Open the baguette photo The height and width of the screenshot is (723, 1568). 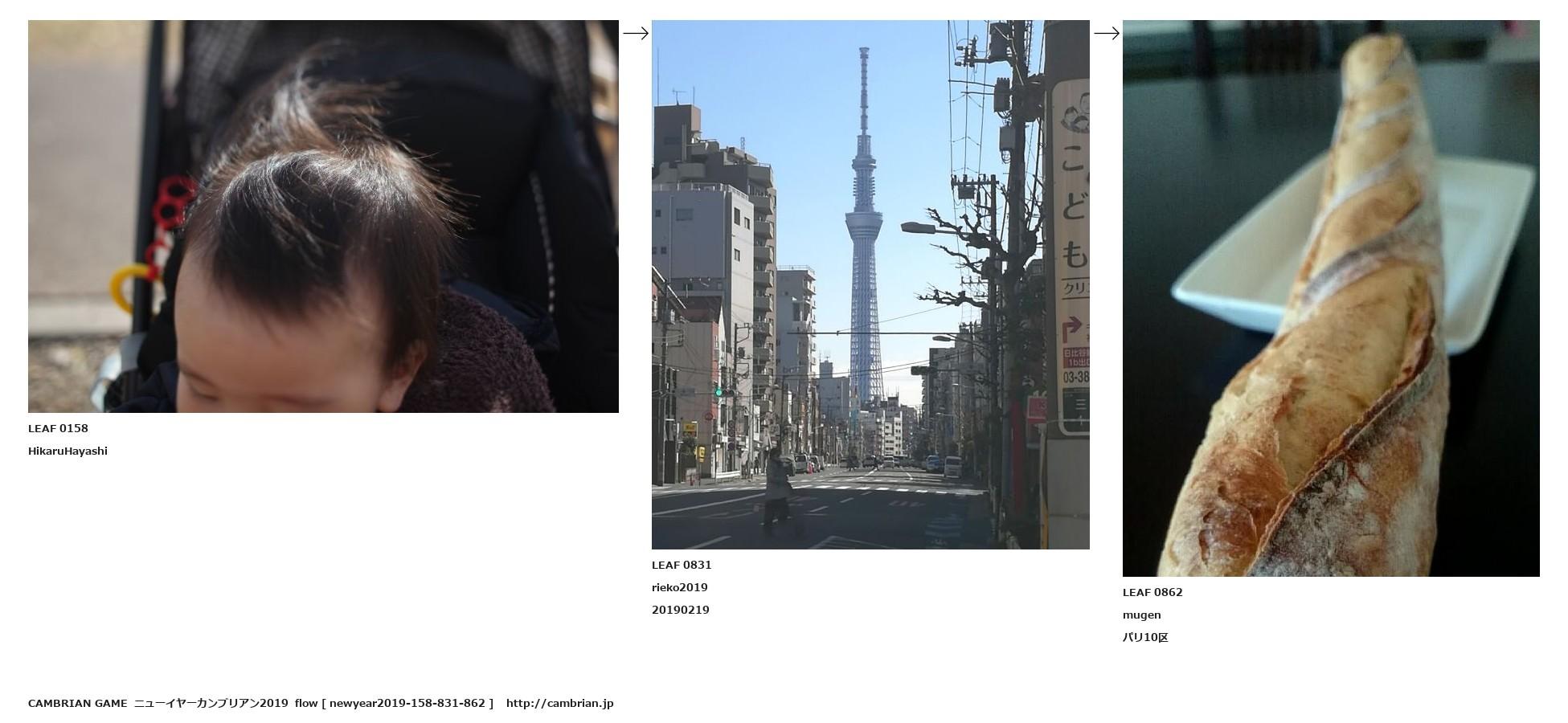click(1330, 298)
